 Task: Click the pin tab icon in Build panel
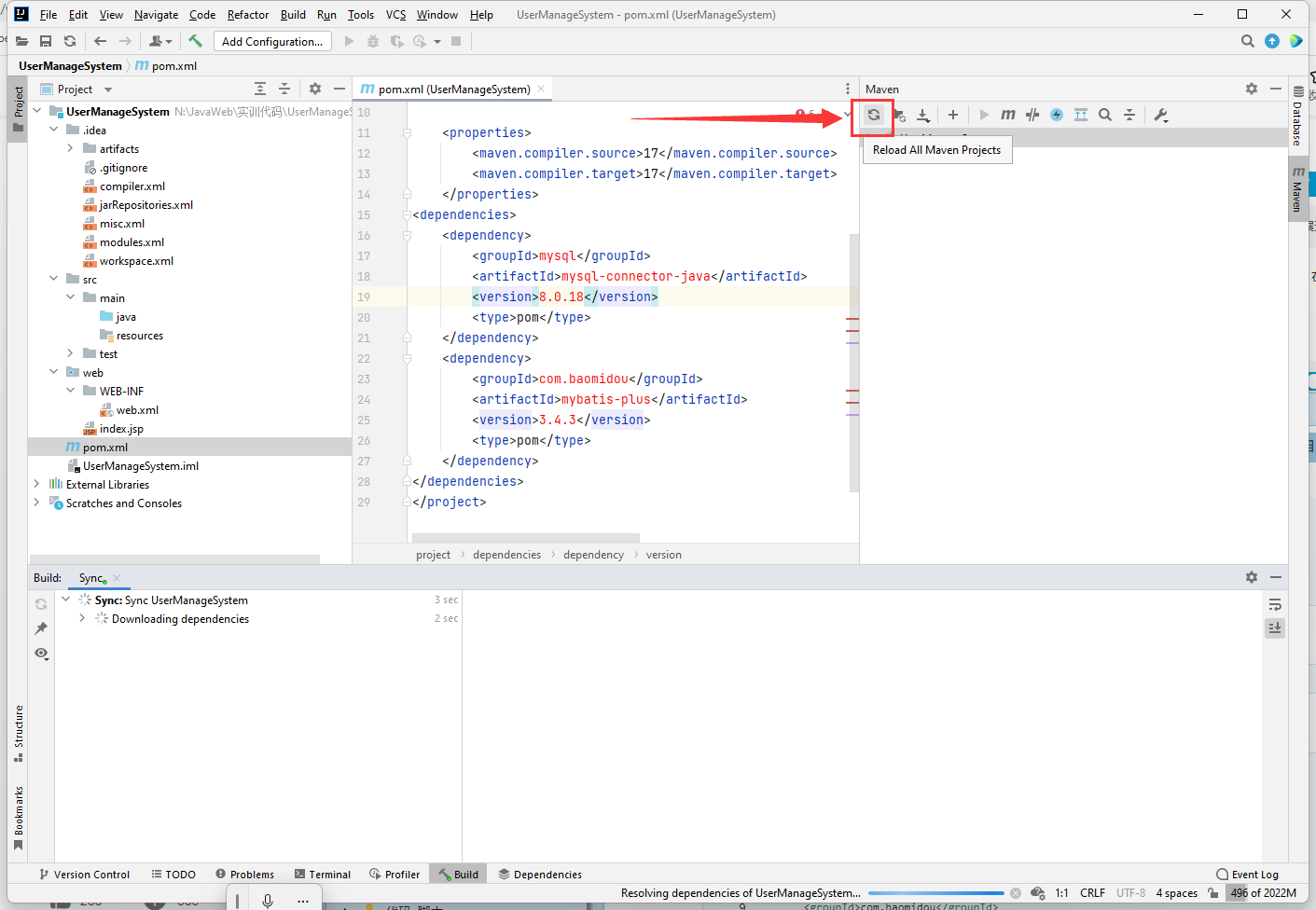point(41,628)
